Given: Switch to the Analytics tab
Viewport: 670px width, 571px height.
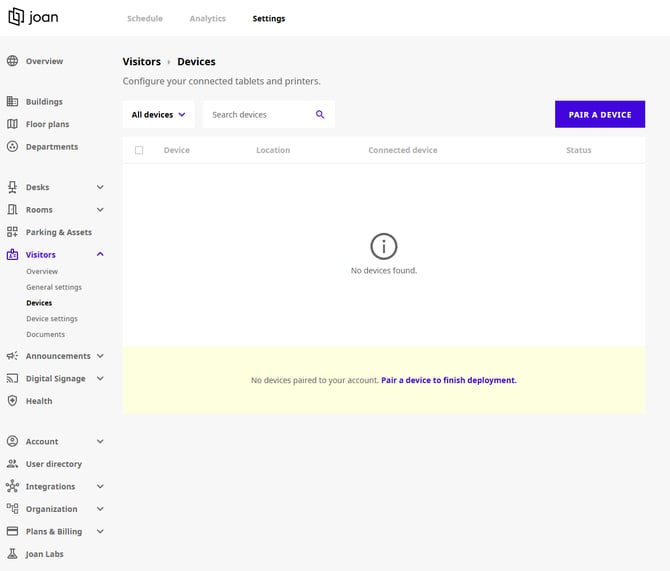Looking at the screenshot, I should tap(208, 19).
